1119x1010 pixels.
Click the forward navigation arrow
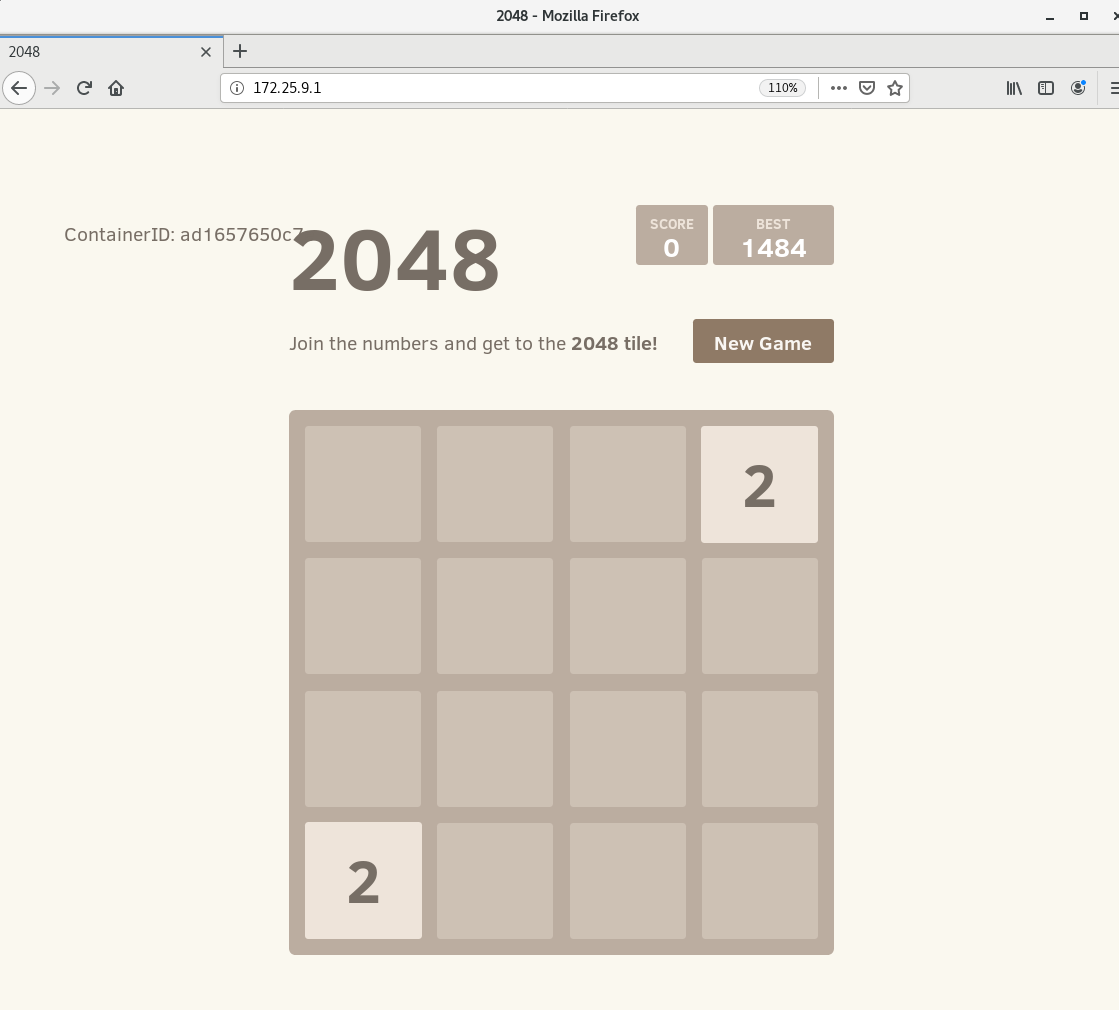(52, 88)
